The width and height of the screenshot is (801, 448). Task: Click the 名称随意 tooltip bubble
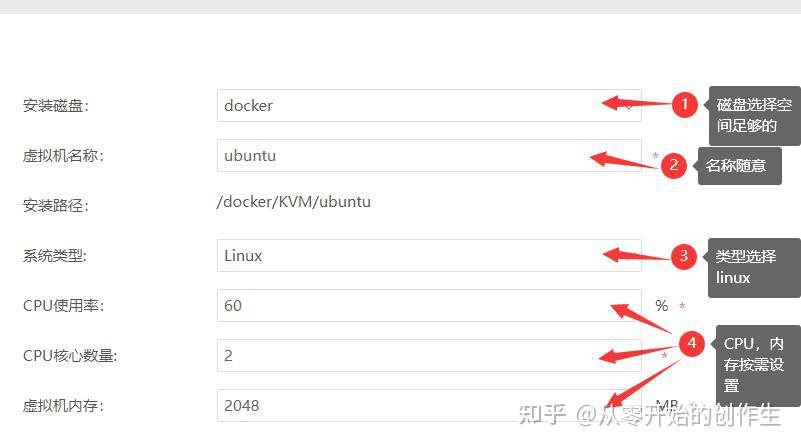pyautogui.click(x=739, y=166)
